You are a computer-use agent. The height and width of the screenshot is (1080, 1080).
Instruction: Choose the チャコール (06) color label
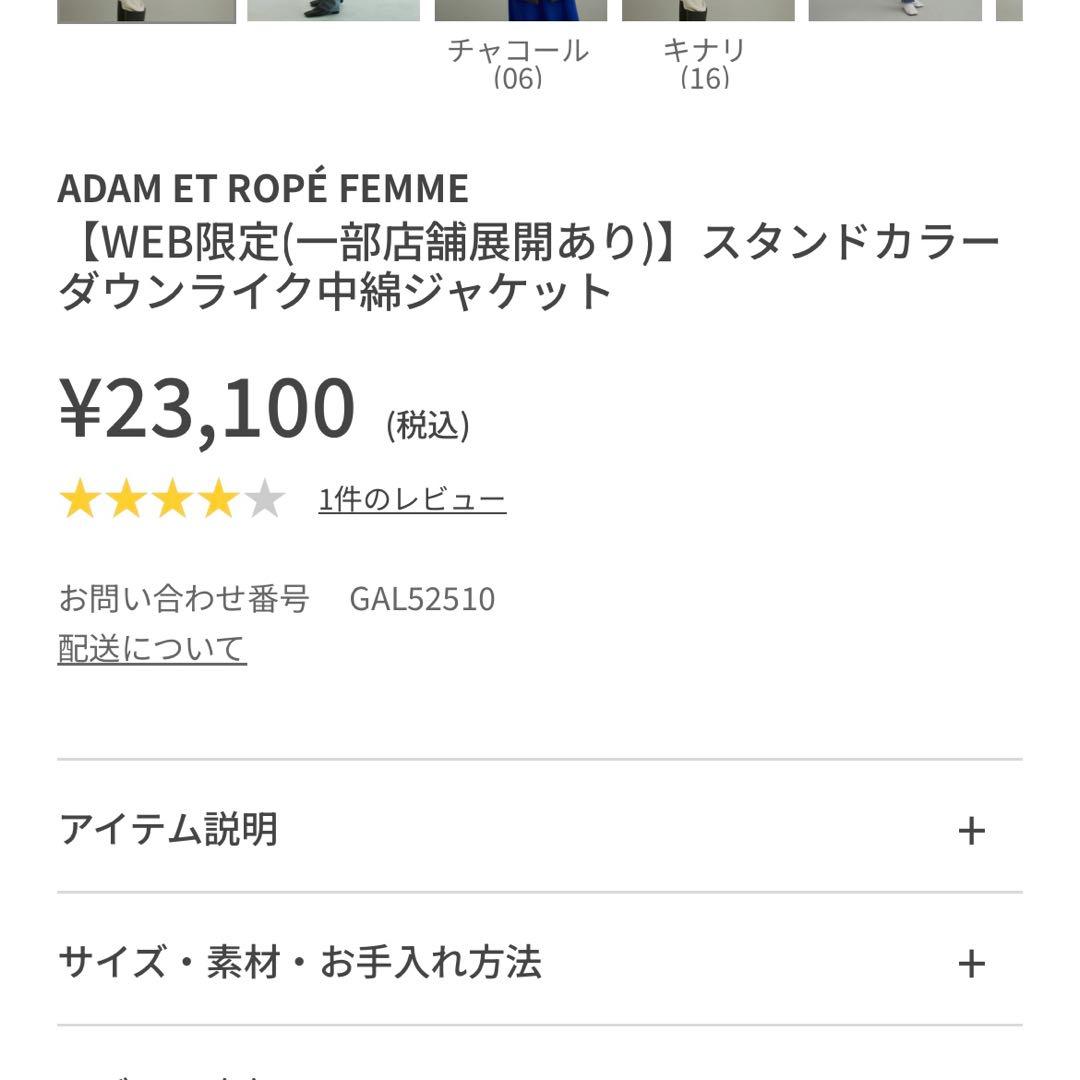518,63
